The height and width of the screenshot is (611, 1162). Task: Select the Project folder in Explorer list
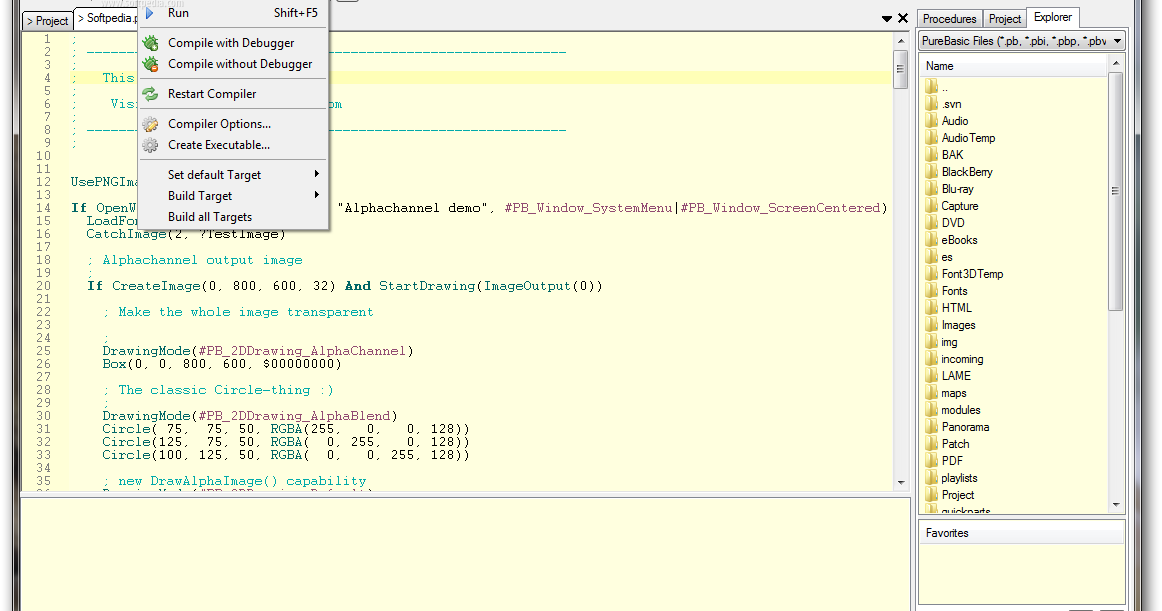pos(957,495)
